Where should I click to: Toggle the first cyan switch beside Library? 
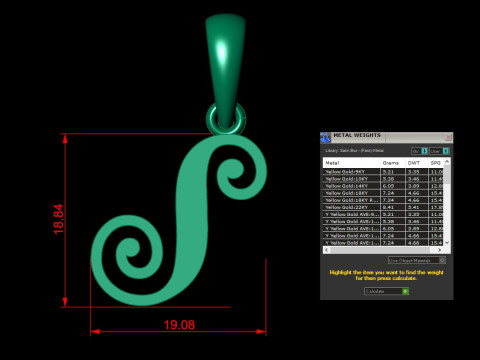(424, 151)
